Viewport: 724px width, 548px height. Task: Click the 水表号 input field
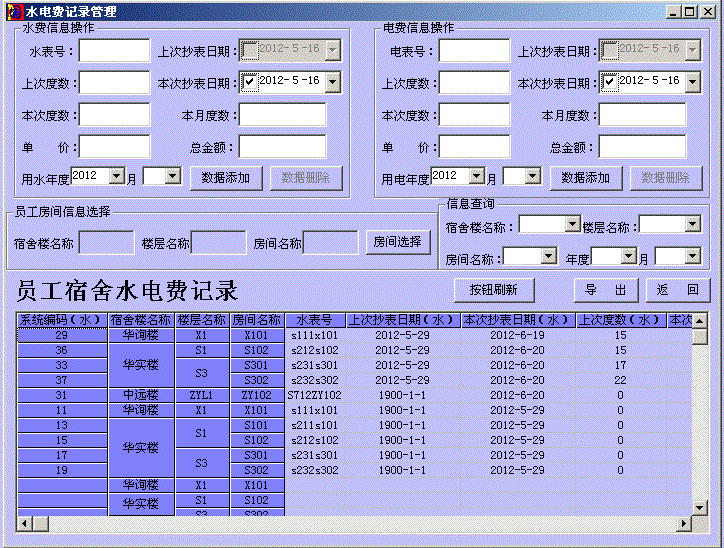click(x=114, y=51)
